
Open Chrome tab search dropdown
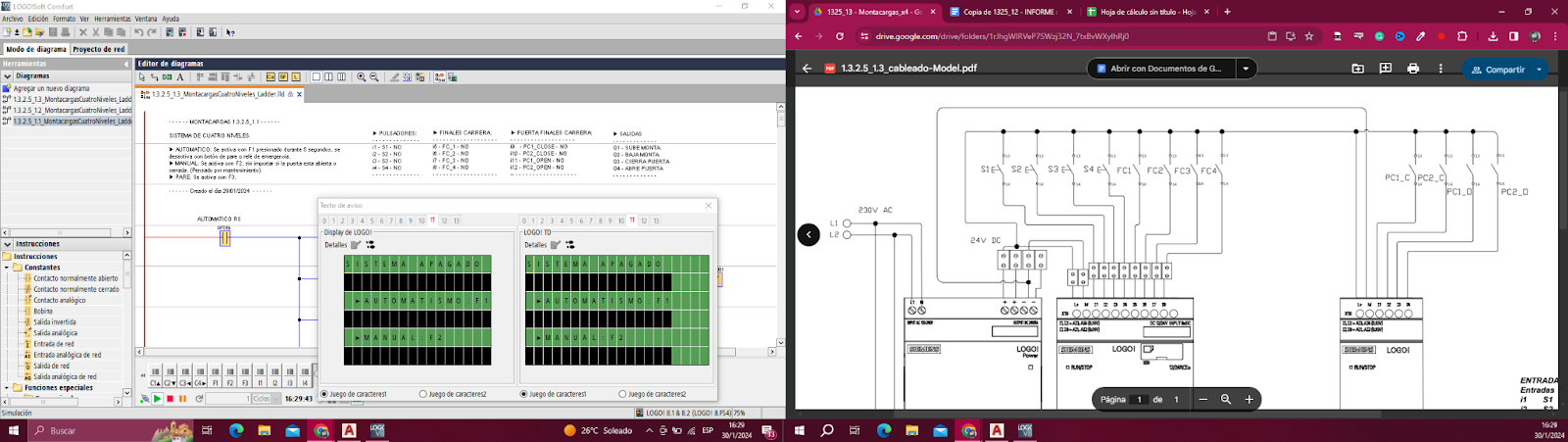click(x=797, y=12)
